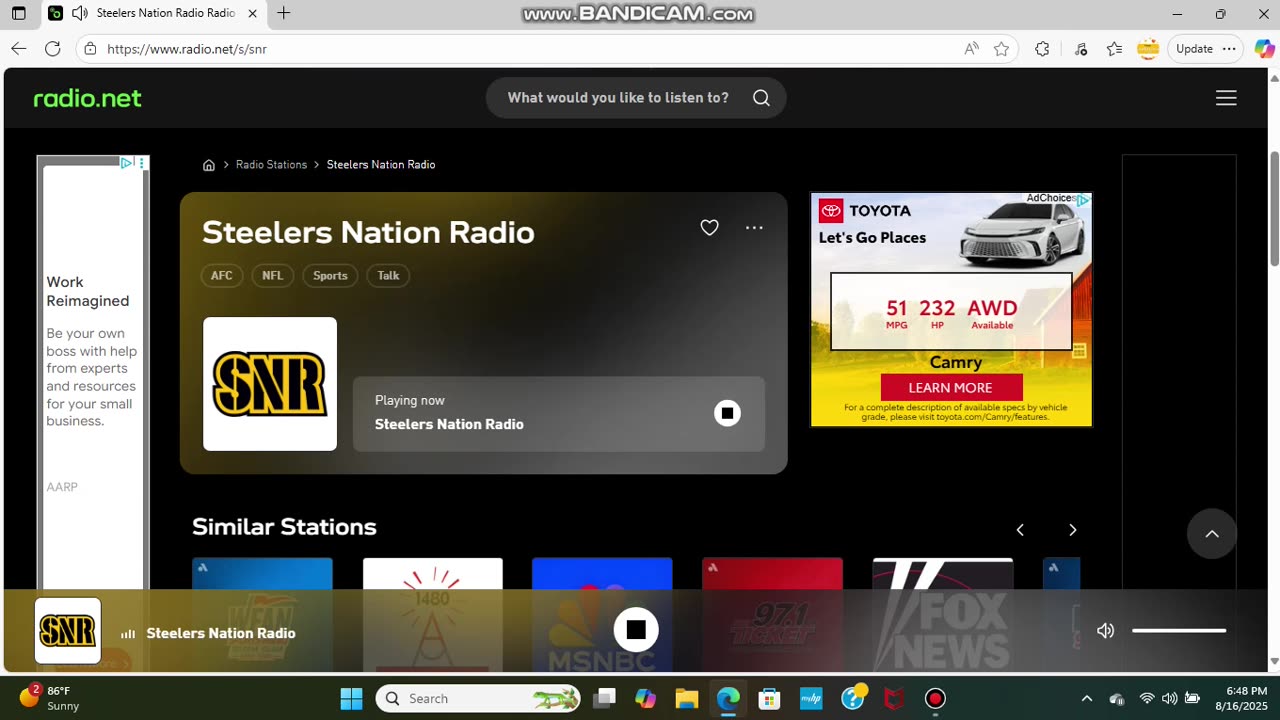
Task: Click the scroll-to-top round button
Action: click(1212, 534)
